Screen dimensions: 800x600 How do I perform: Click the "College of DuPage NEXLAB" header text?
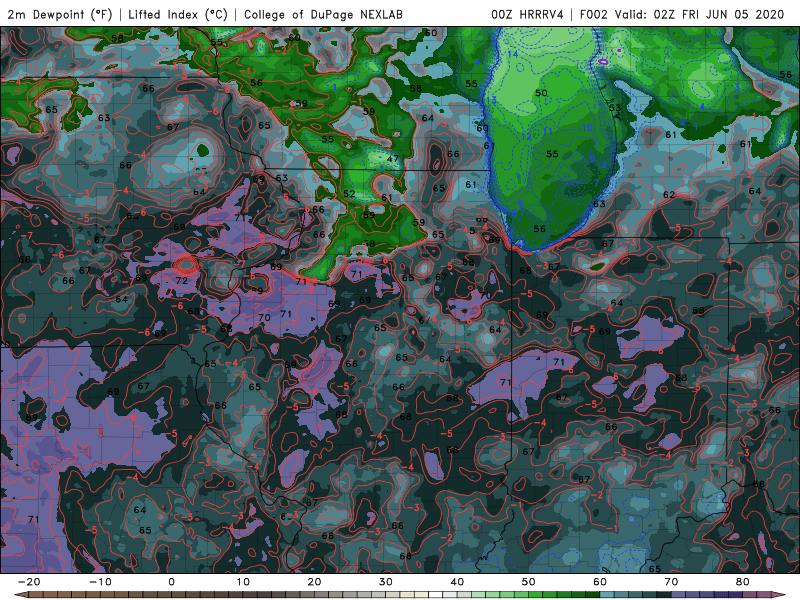[x=323, y=14]
